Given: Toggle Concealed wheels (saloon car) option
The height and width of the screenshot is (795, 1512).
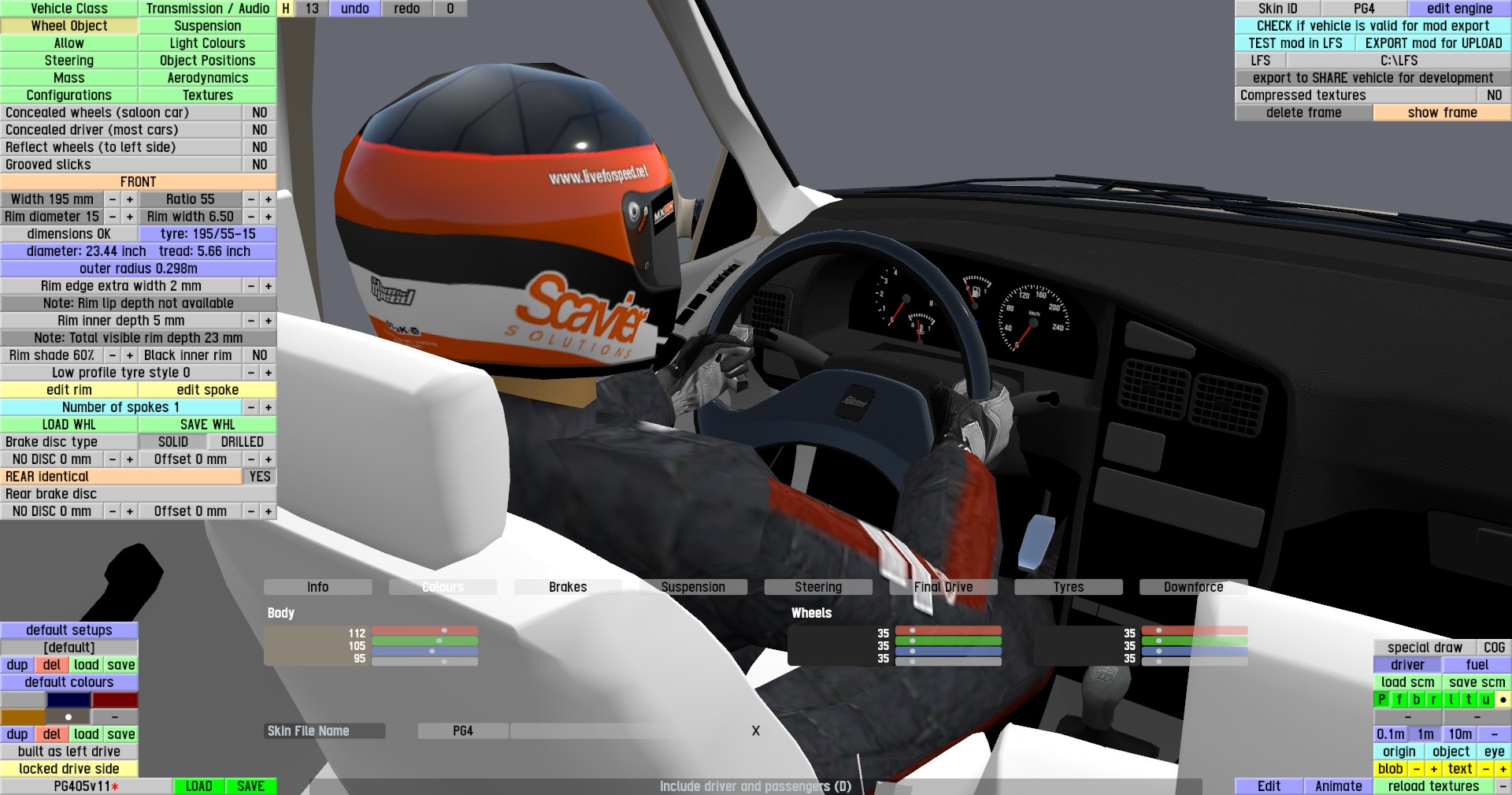Looking at the screenshot, I should 260,113.
